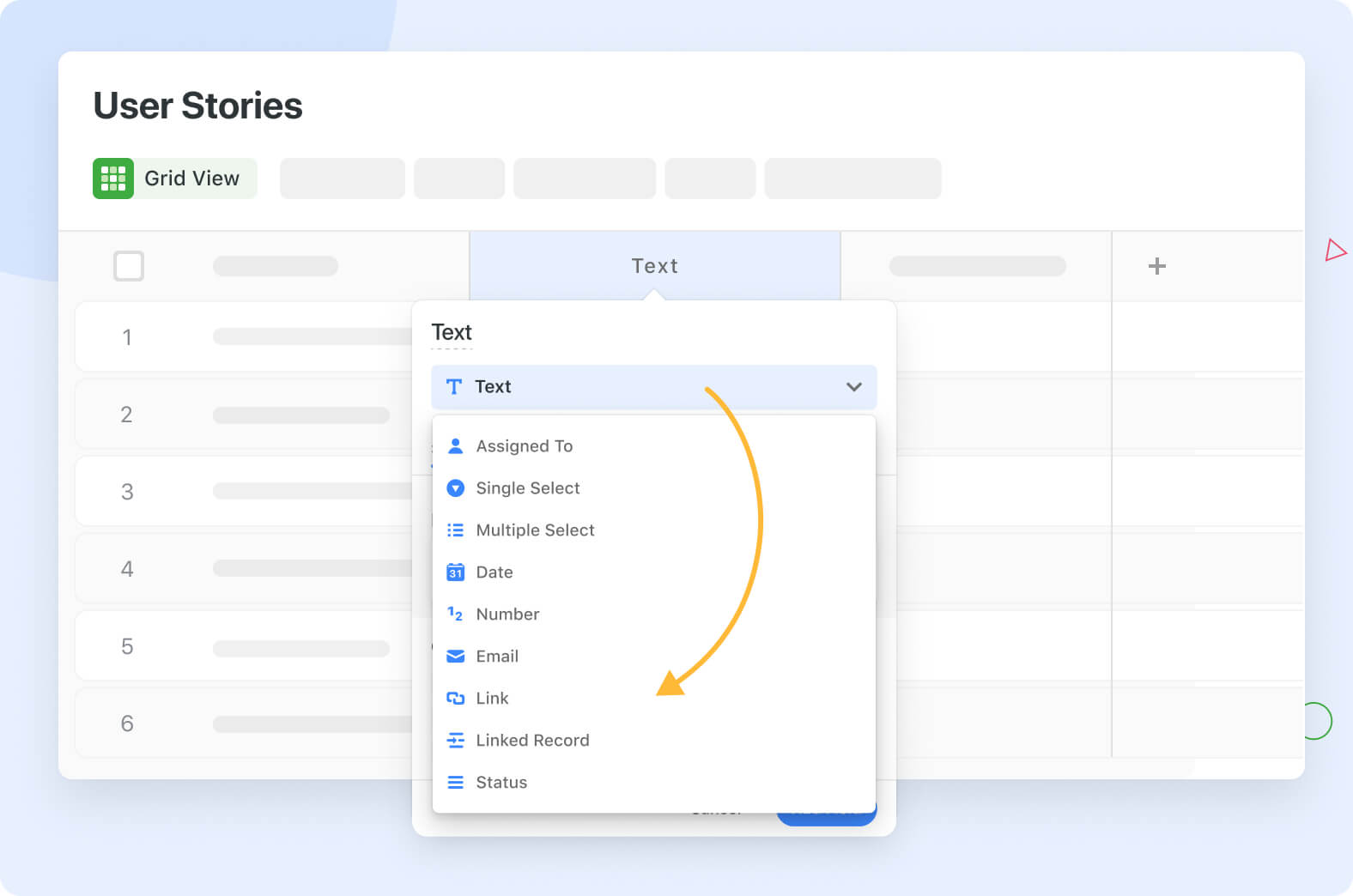Click the User Stories title
Image resolution: width=1353 pixels, height=896 pixels.
[197, 106]
